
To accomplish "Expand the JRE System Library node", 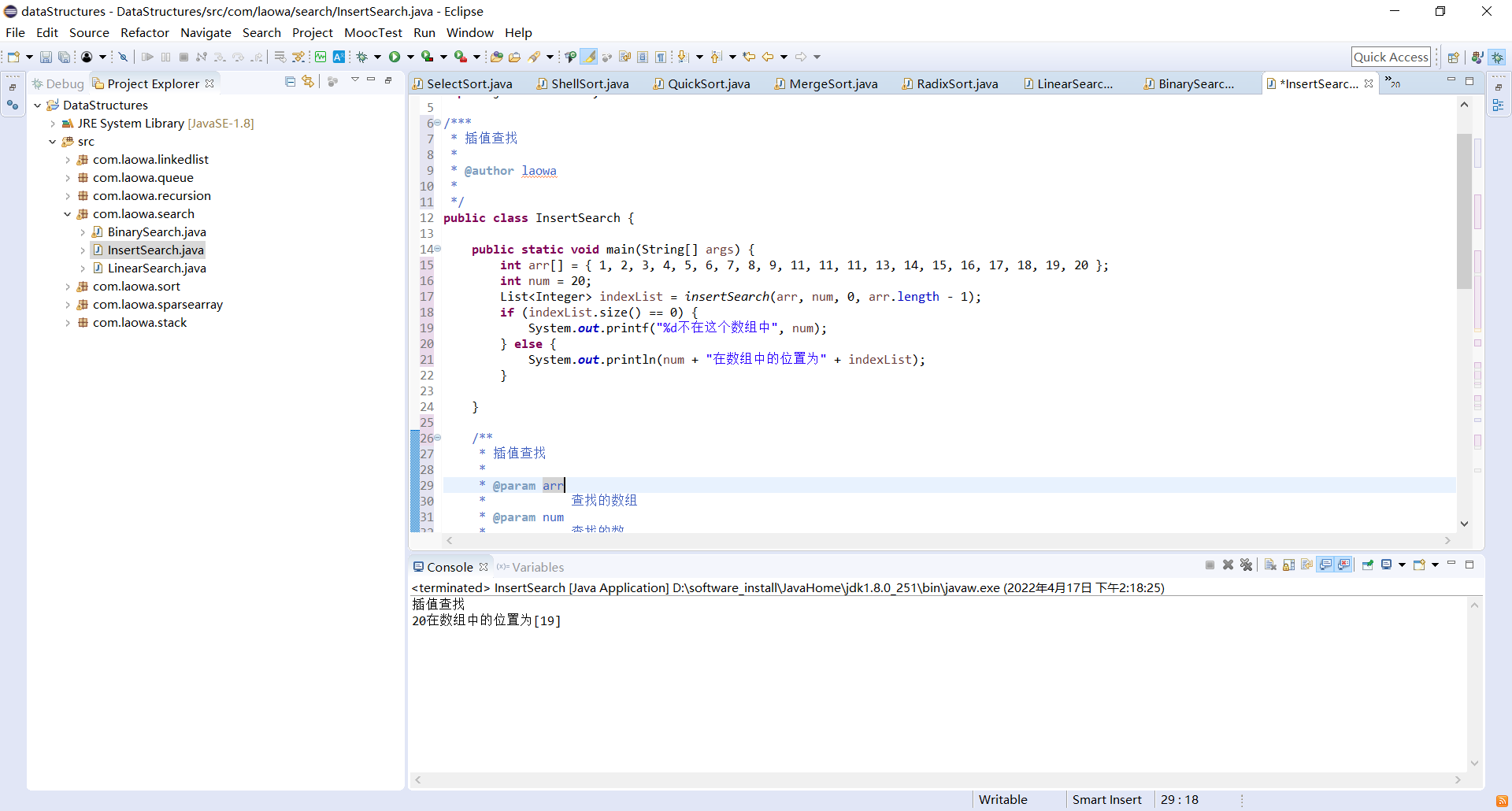I will (x=53, y=124).
